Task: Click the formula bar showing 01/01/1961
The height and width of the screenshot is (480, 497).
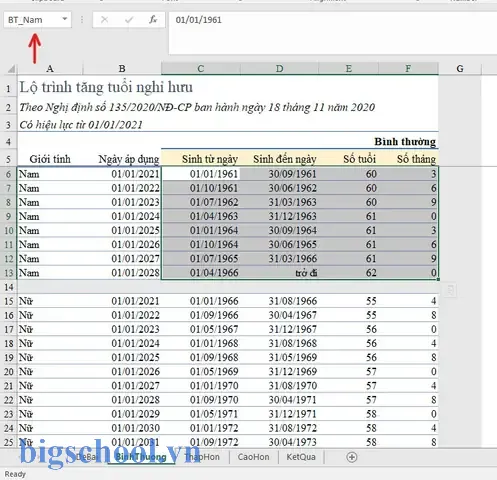Action: 333,33
